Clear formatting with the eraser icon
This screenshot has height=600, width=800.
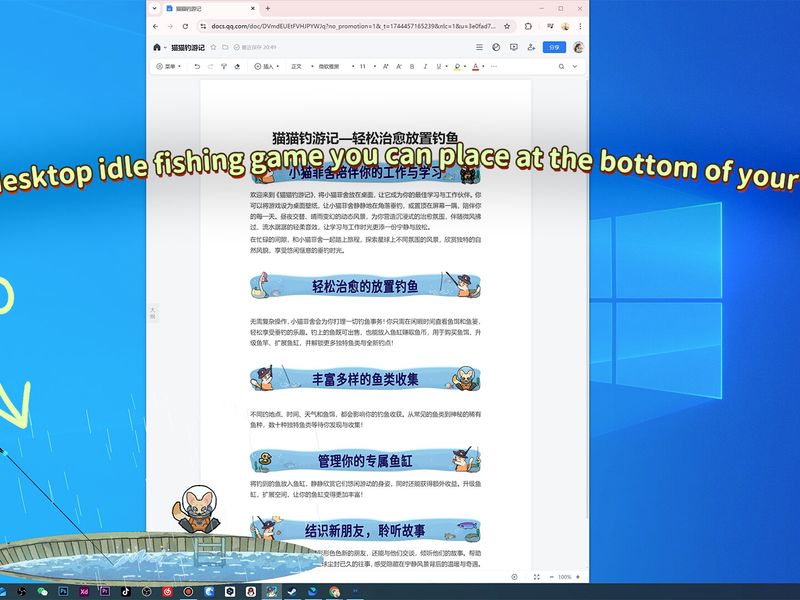237,66
